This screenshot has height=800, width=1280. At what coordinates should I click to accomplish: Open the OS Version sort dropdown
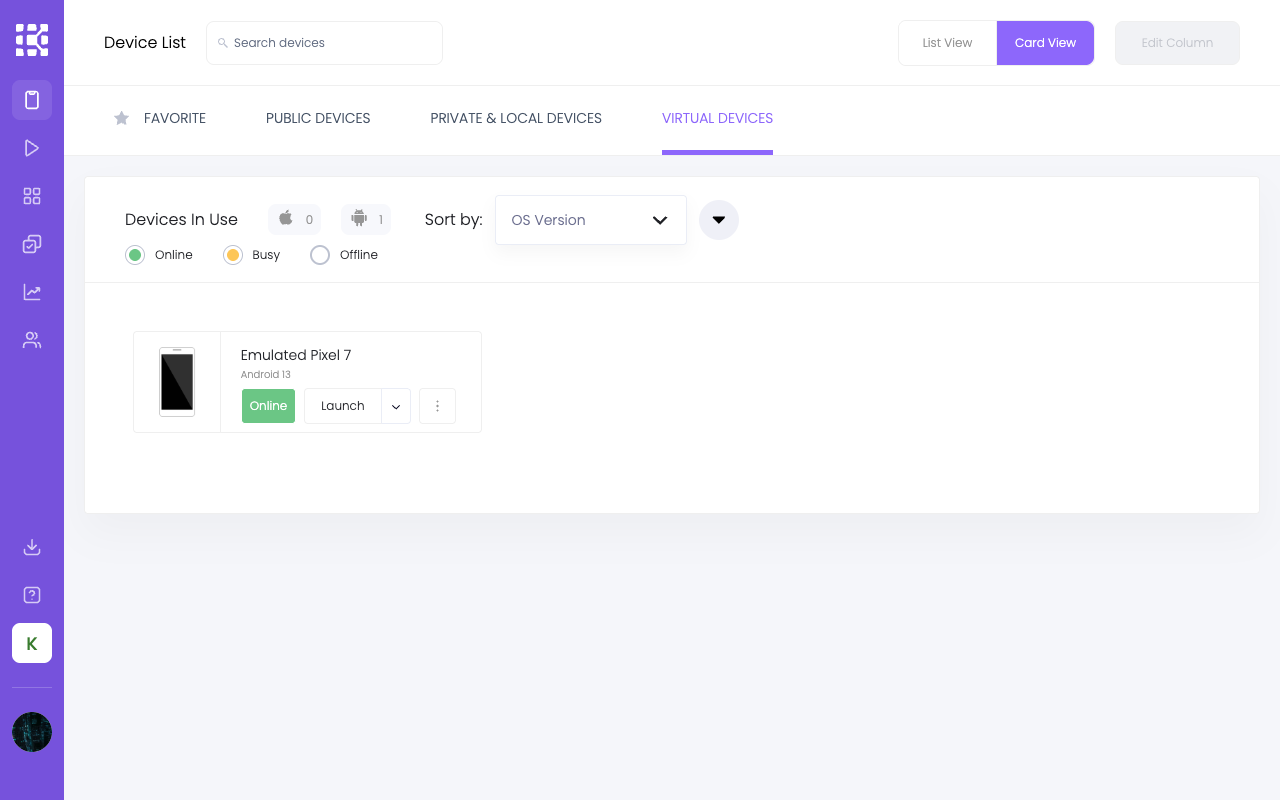pyautogui.click(x=591, y=220)
